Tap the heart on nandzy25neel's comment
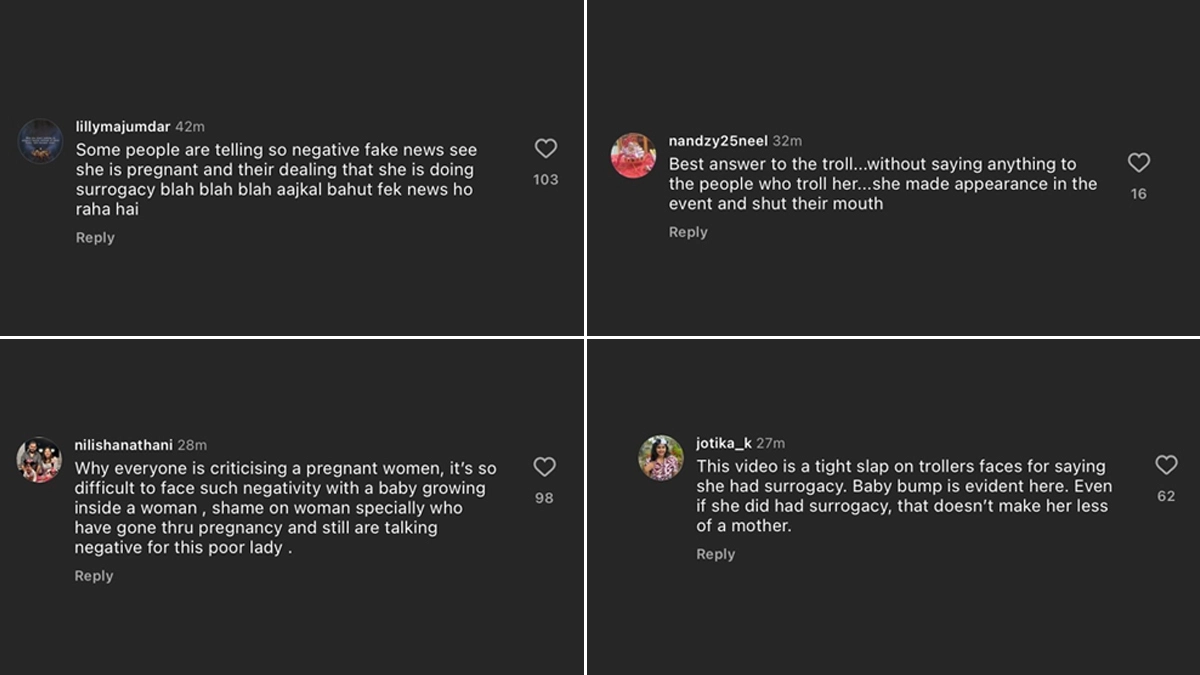Image resolution: width=1200 pixels, height=675 pixels. 1139,163
